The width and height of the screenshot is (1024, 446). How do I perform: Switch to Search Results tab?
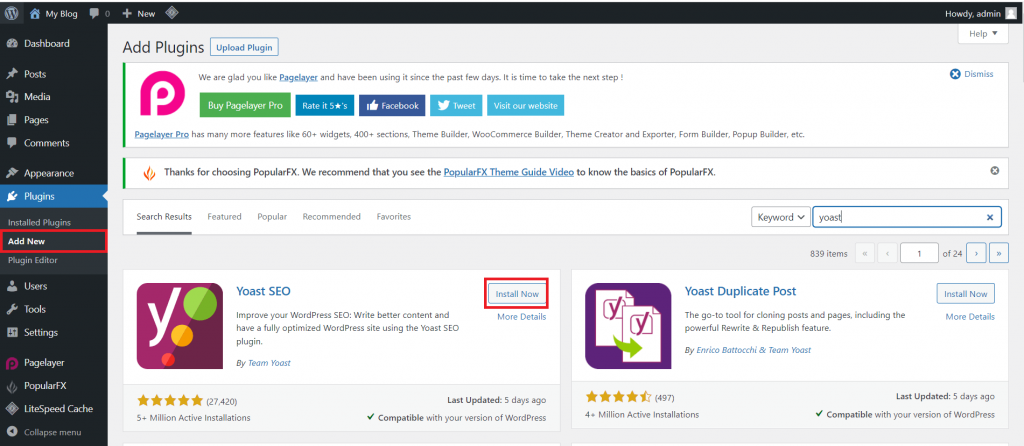pos(164,217)
